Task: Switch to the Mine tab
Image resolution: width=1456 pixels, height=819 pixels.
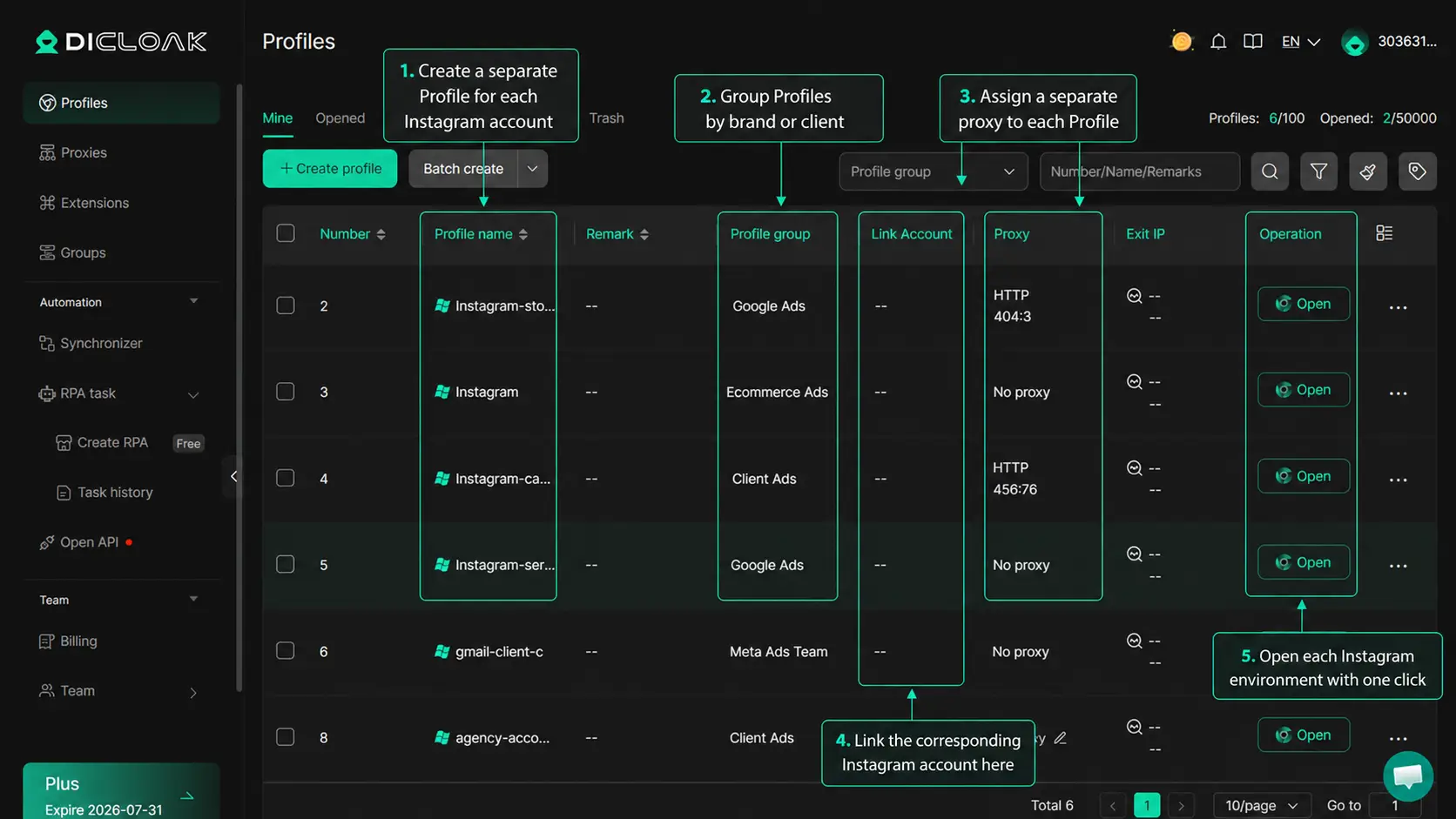Action: tap(278, 118)
